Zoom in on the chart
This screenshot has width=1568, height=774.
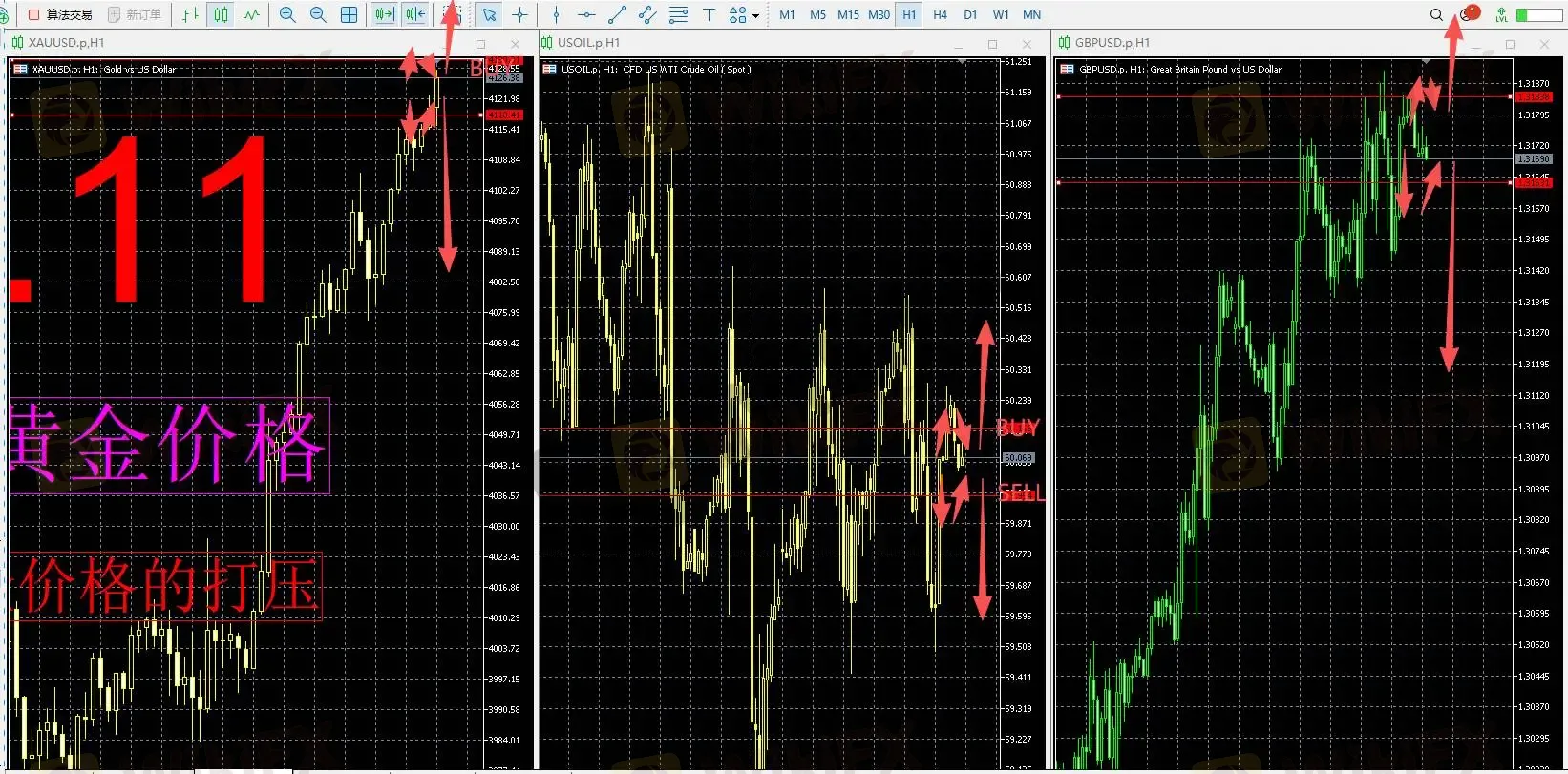click(x=287, y=14)
